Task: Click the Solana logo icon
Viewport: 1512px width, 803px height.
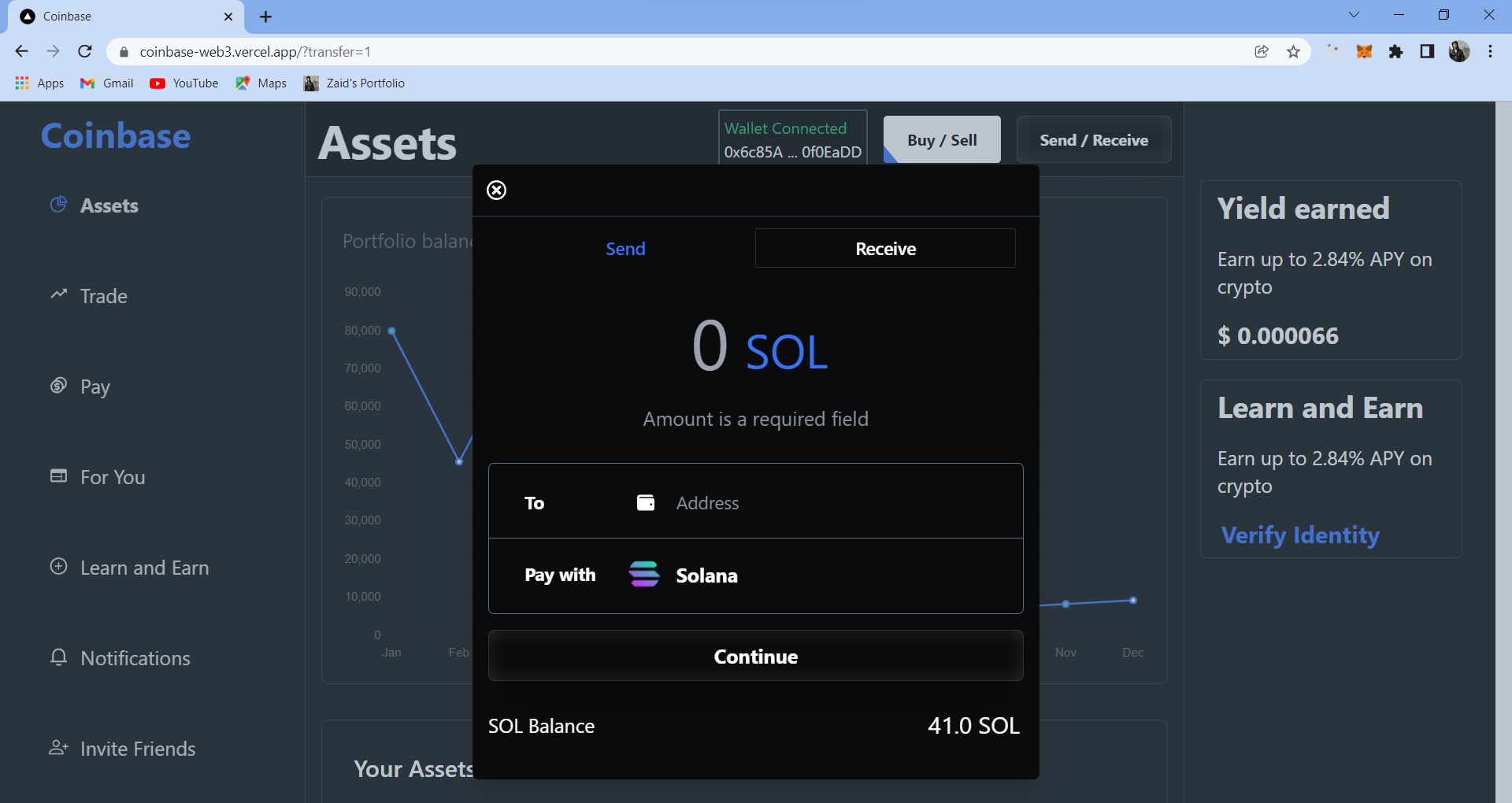Action: click(x=644, y=575)
